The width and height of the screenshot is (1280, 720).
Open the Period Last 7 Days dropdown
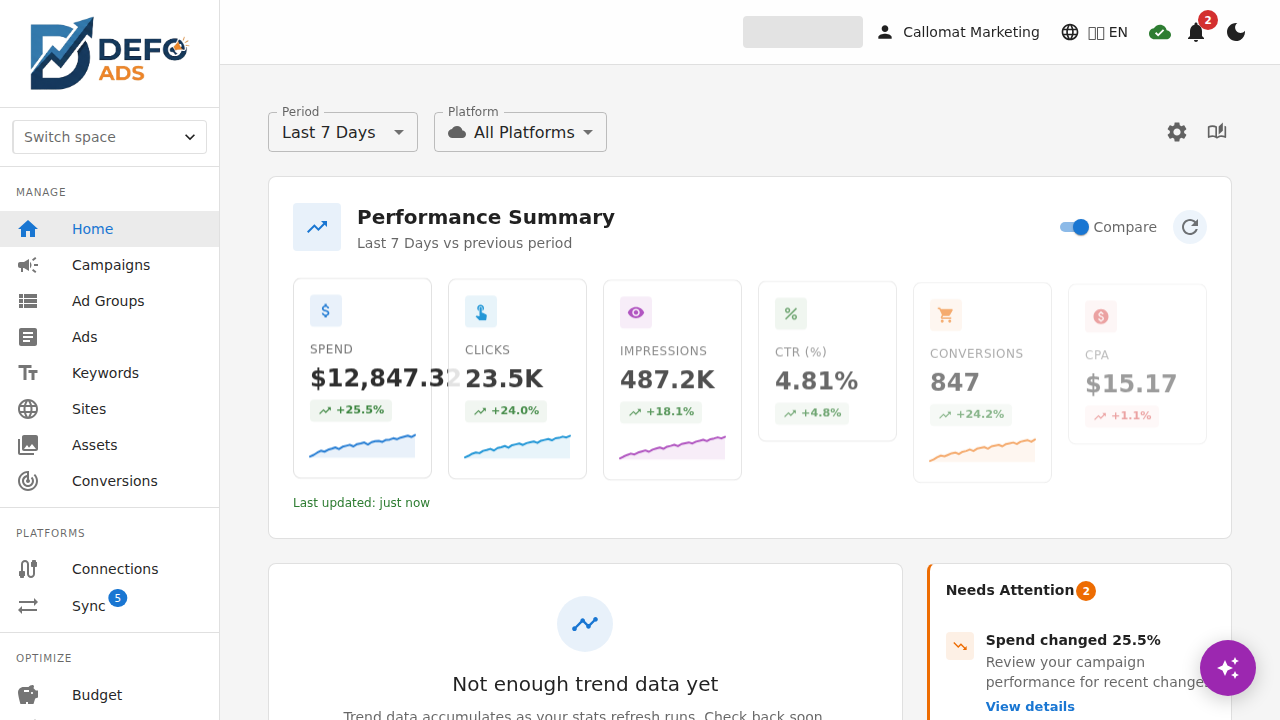(343, 132)
